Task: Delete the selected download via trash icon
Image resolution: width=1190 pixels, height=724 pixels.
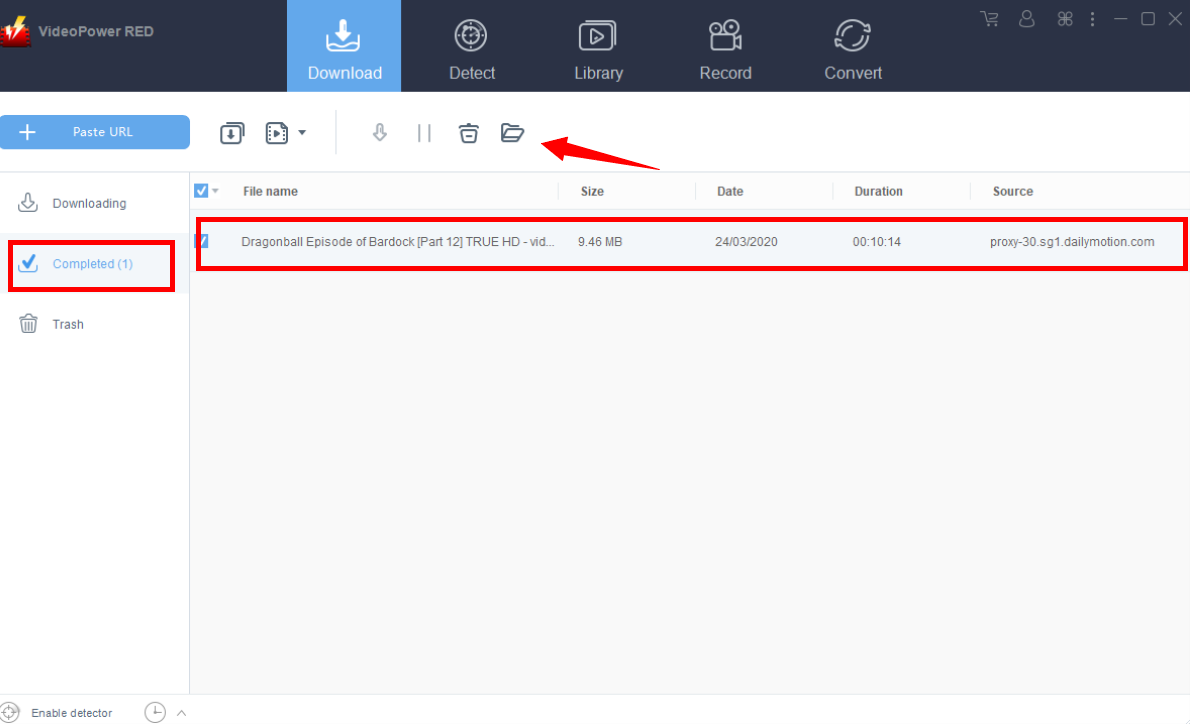Action: pos(468,132)
